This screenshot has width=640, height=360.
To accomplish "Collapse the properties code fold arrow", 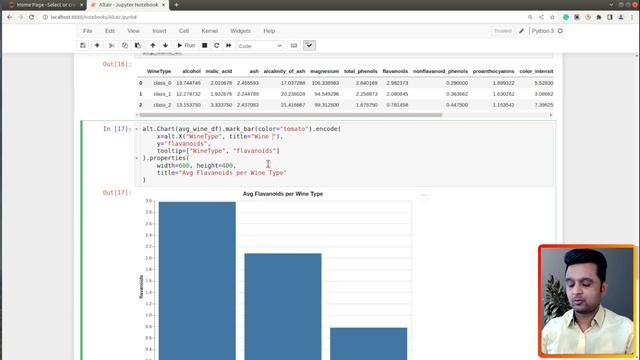I will 137,158.
